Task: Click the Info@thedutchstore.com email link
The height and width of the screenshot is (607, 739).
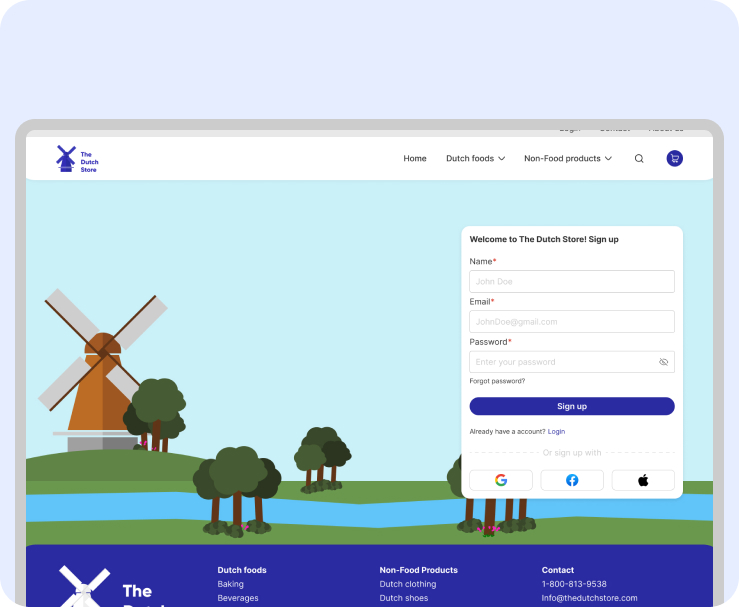Action: coord(589,598)
